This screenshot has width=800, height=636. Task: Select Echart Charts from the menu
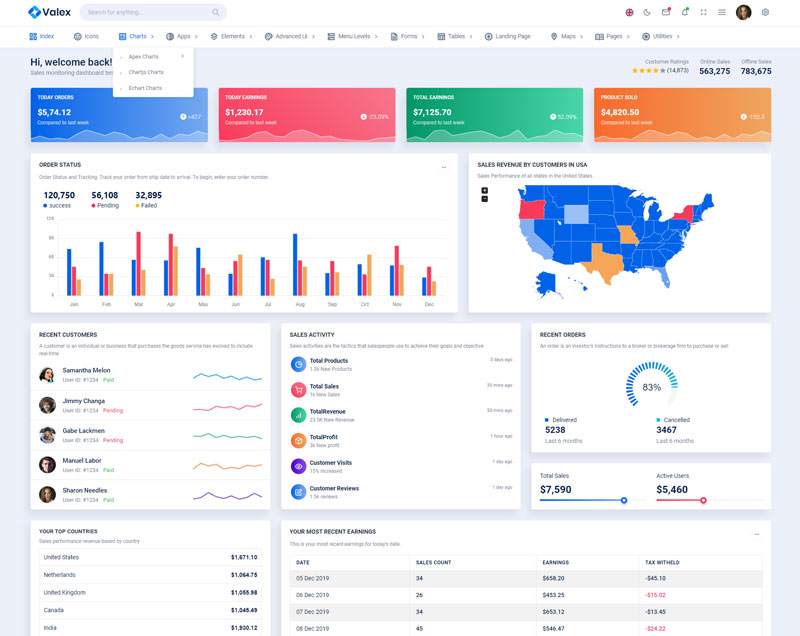click(145, 88)
